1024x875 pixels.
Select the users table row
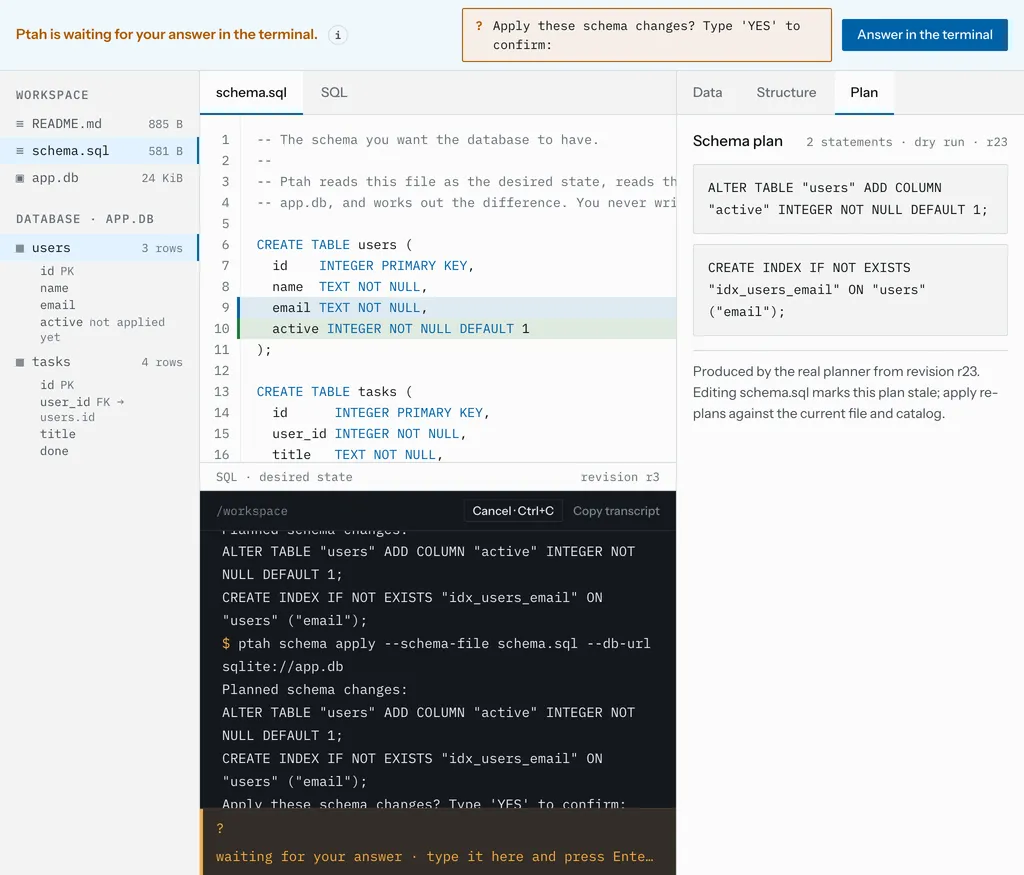click(x=99, y=248)
